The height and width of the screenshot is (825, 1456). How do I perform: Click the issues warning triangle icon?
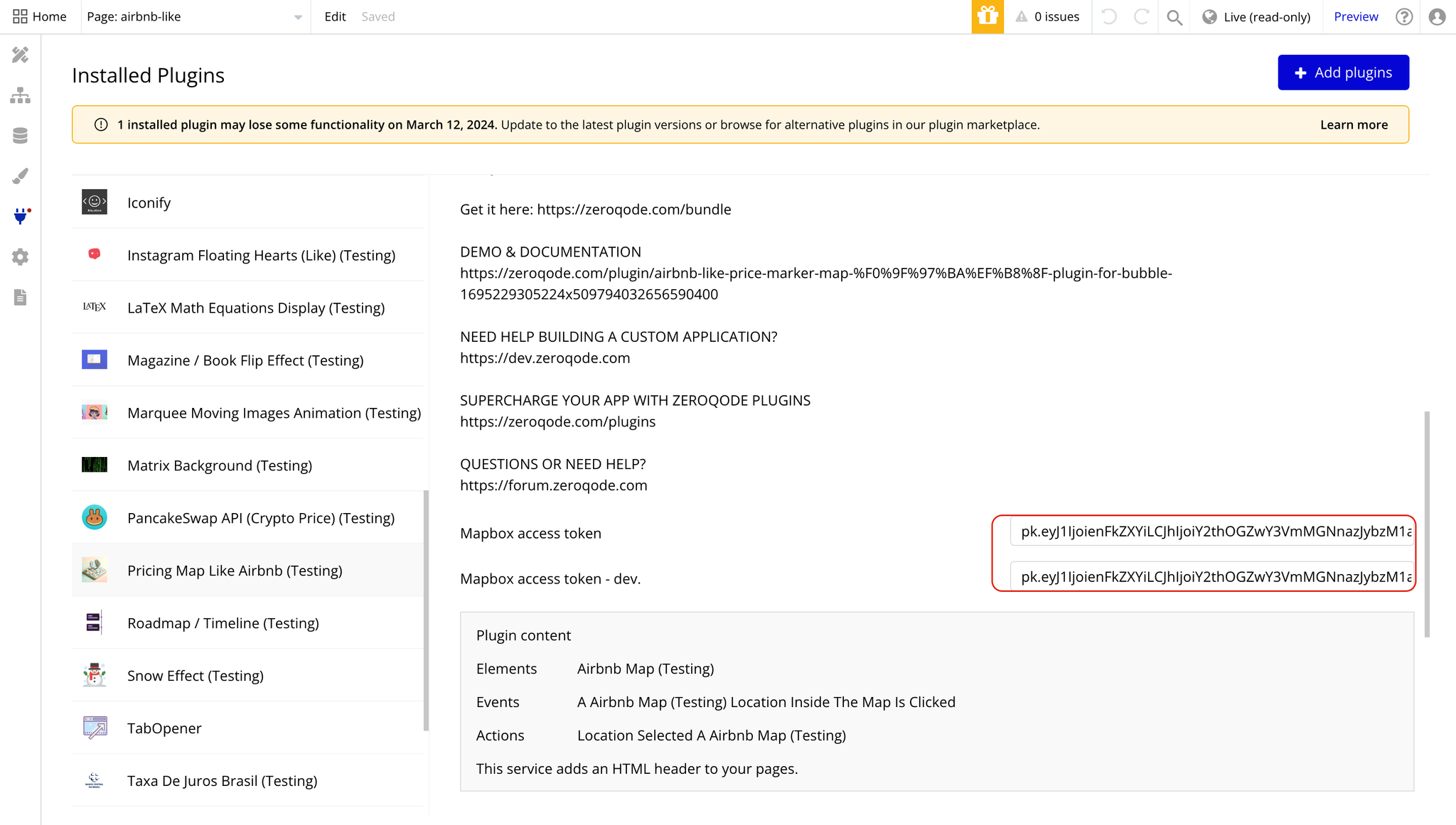click(1021, 16)
